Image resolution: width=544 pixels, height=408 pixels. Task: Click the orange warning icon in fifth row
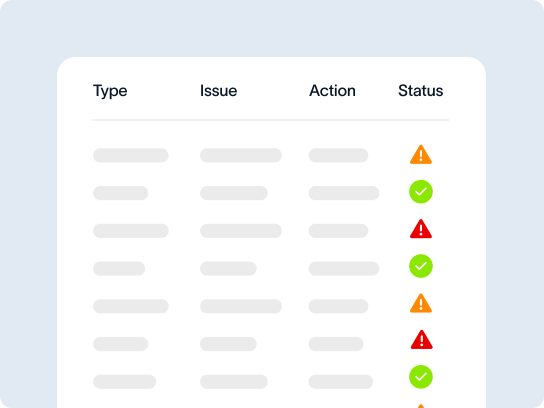(421, 304)
